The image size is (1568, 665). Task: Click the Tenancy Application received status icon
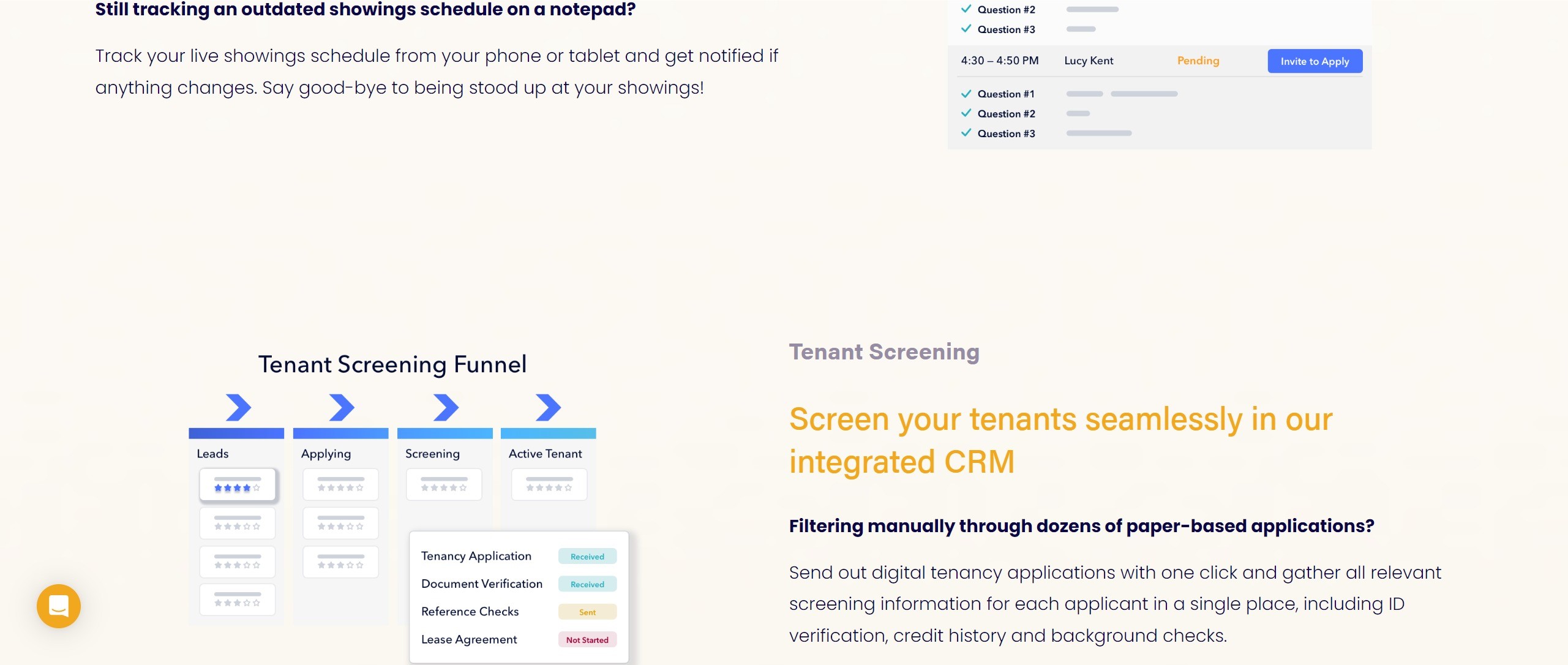(587, 556)
